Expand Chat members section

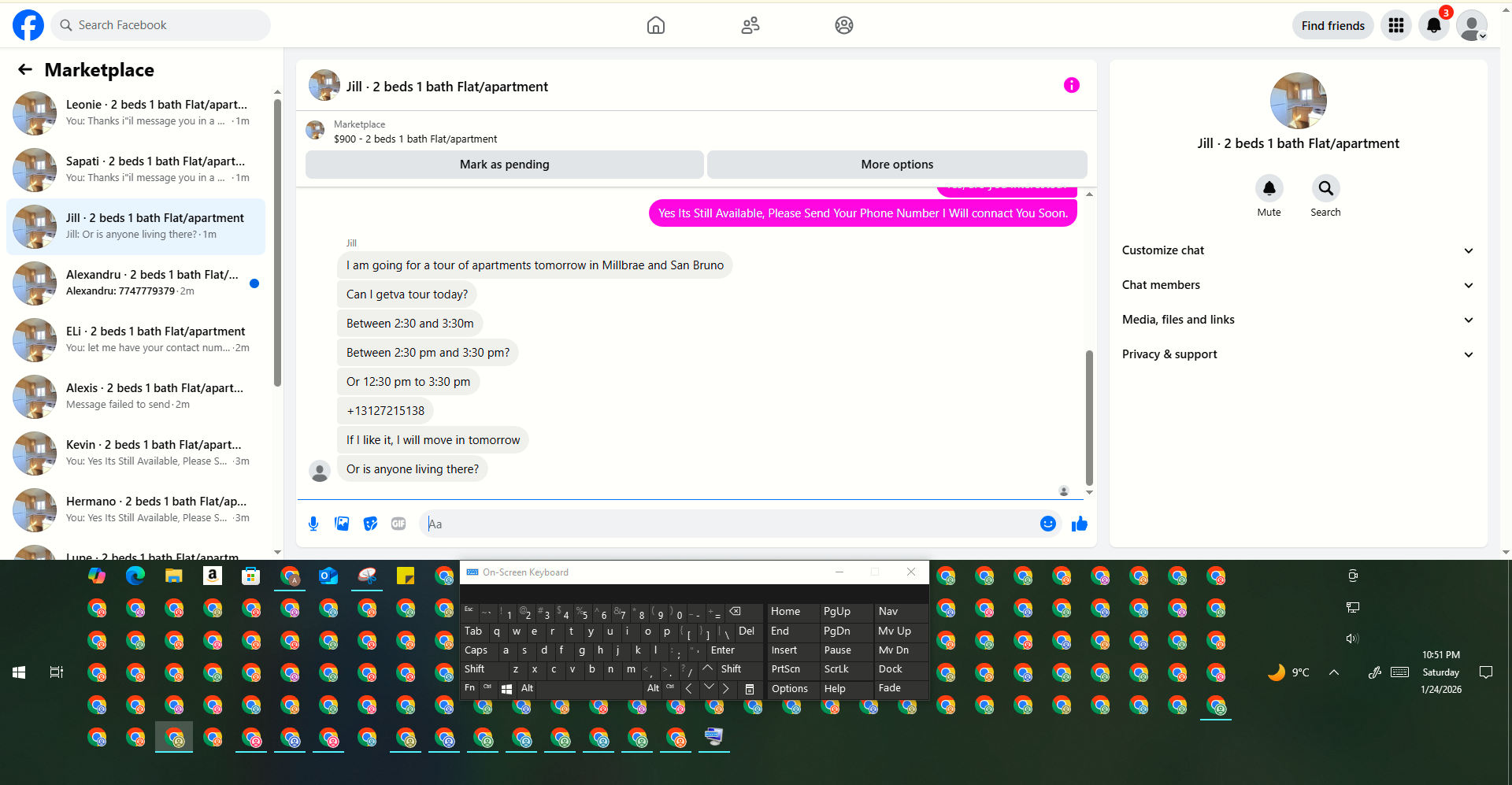pyautogui.click(x=1298, y=285)
